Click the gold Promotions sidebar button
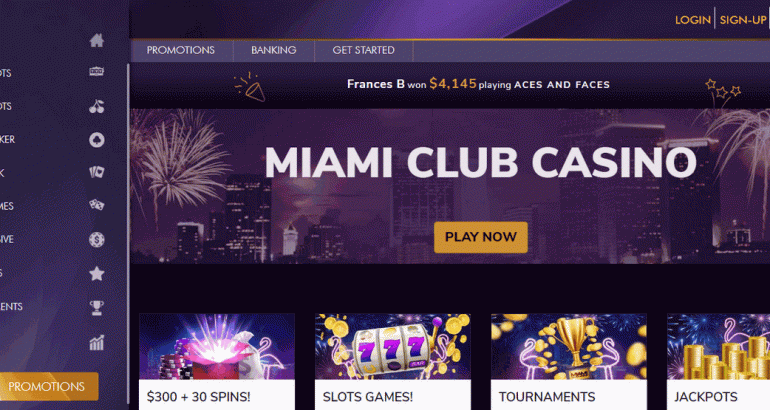 [x=48, y=386]
